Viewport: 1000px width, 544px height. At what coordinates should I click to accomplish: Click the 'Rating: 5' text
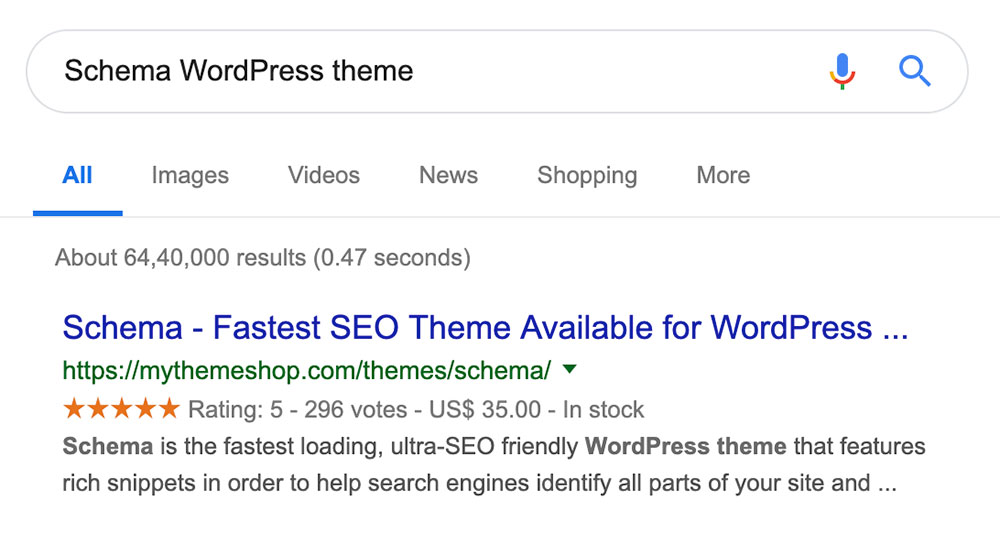(235, 409)
